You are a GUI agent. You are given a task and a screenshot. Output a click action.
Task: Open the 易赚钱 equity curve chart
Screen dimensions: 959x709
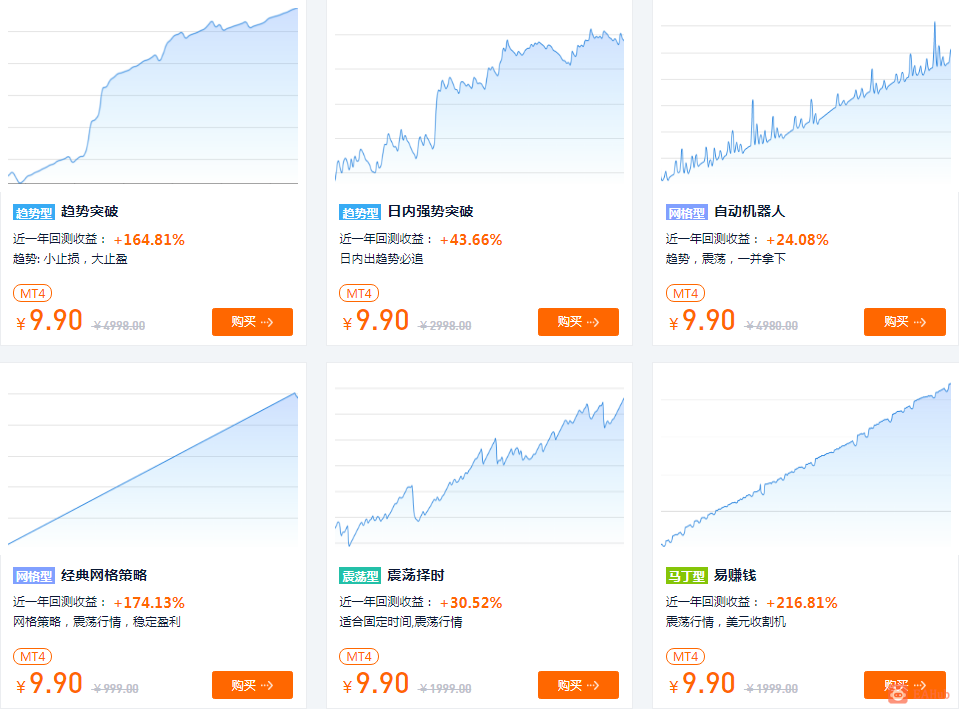click(806, 465)
